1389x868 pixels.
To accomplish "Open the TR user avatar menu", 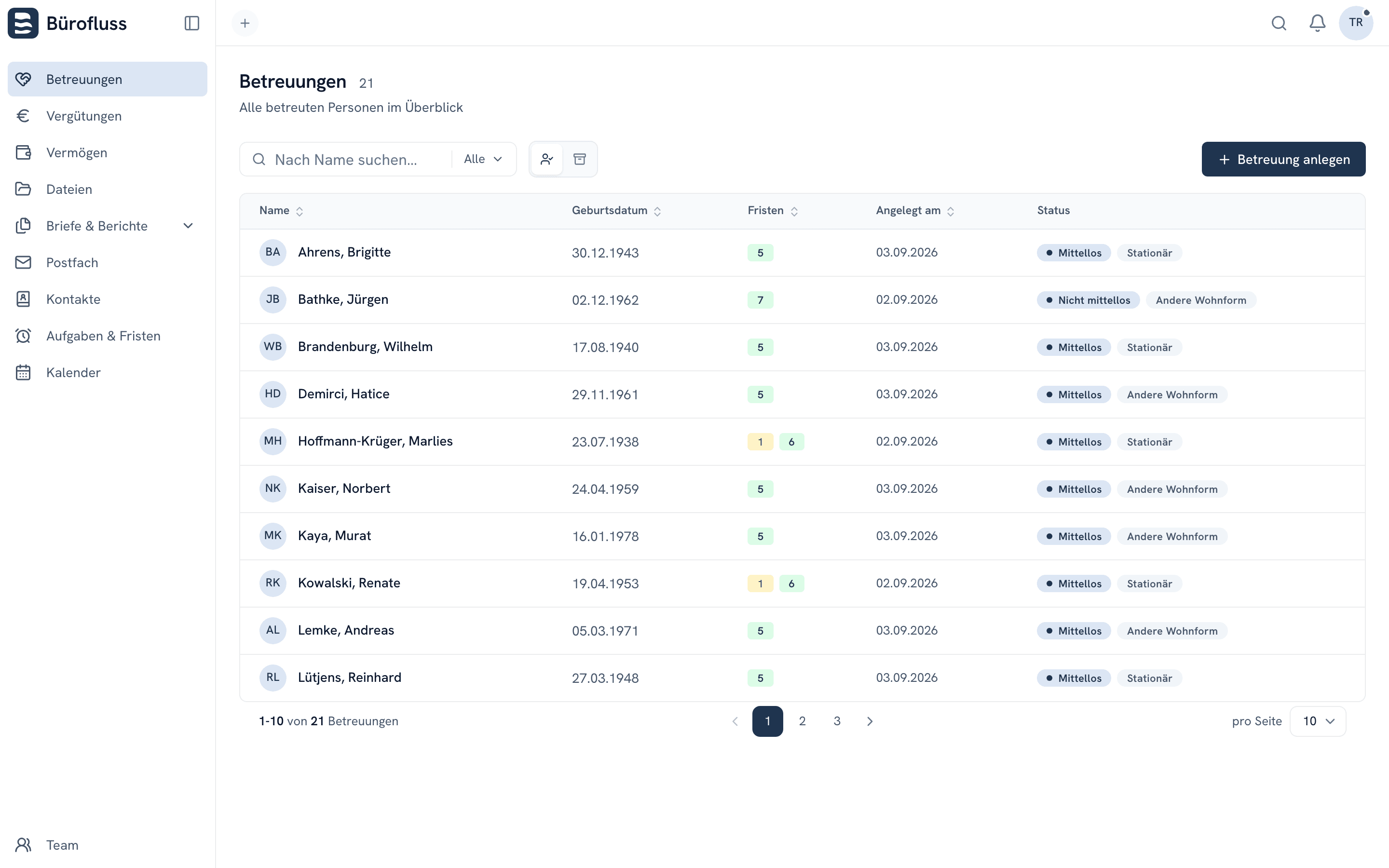I will (x=1356, y=23).
